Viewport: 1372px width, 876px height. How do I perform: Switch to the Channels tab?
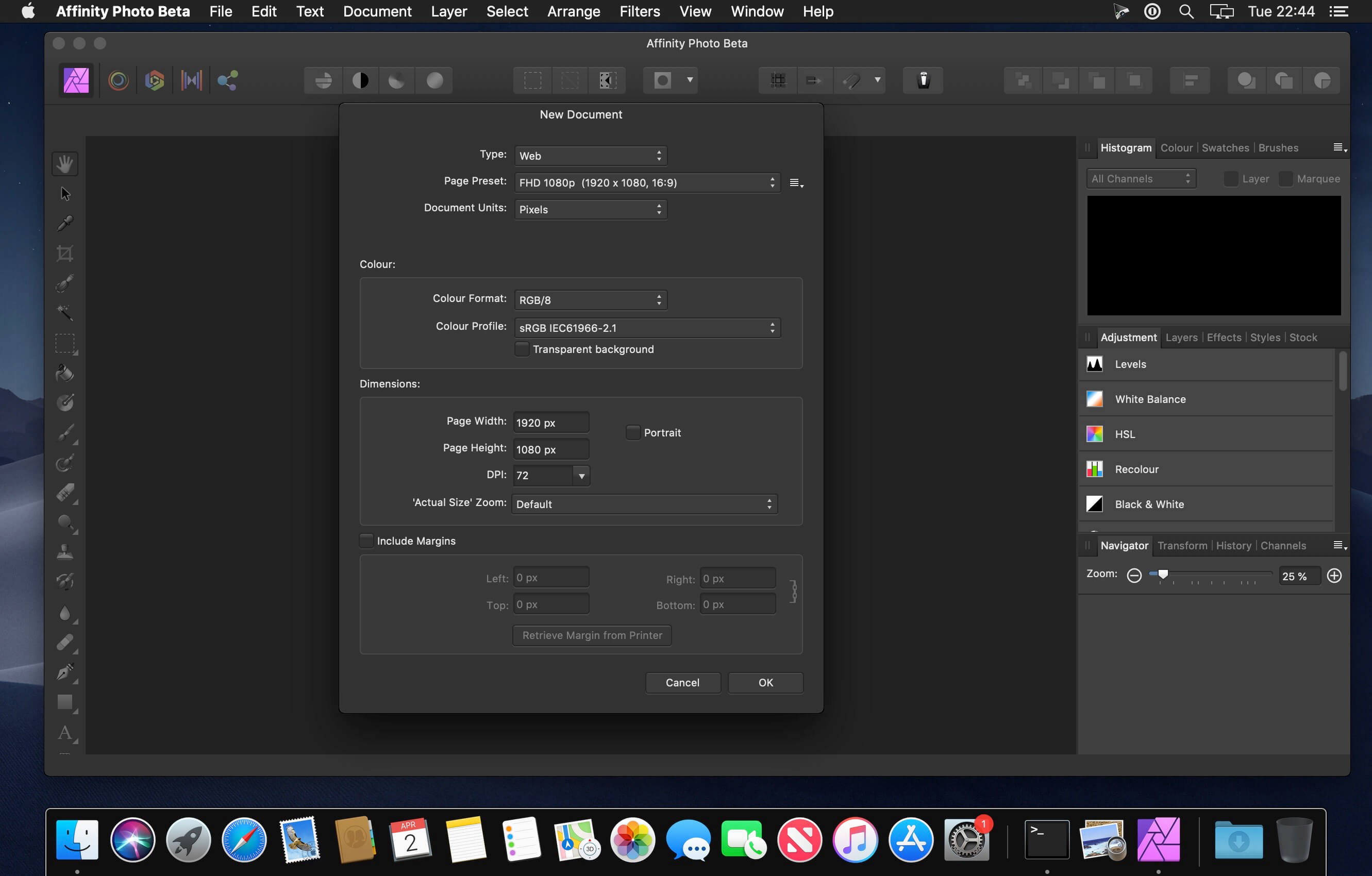click(x=1283, y=545)
